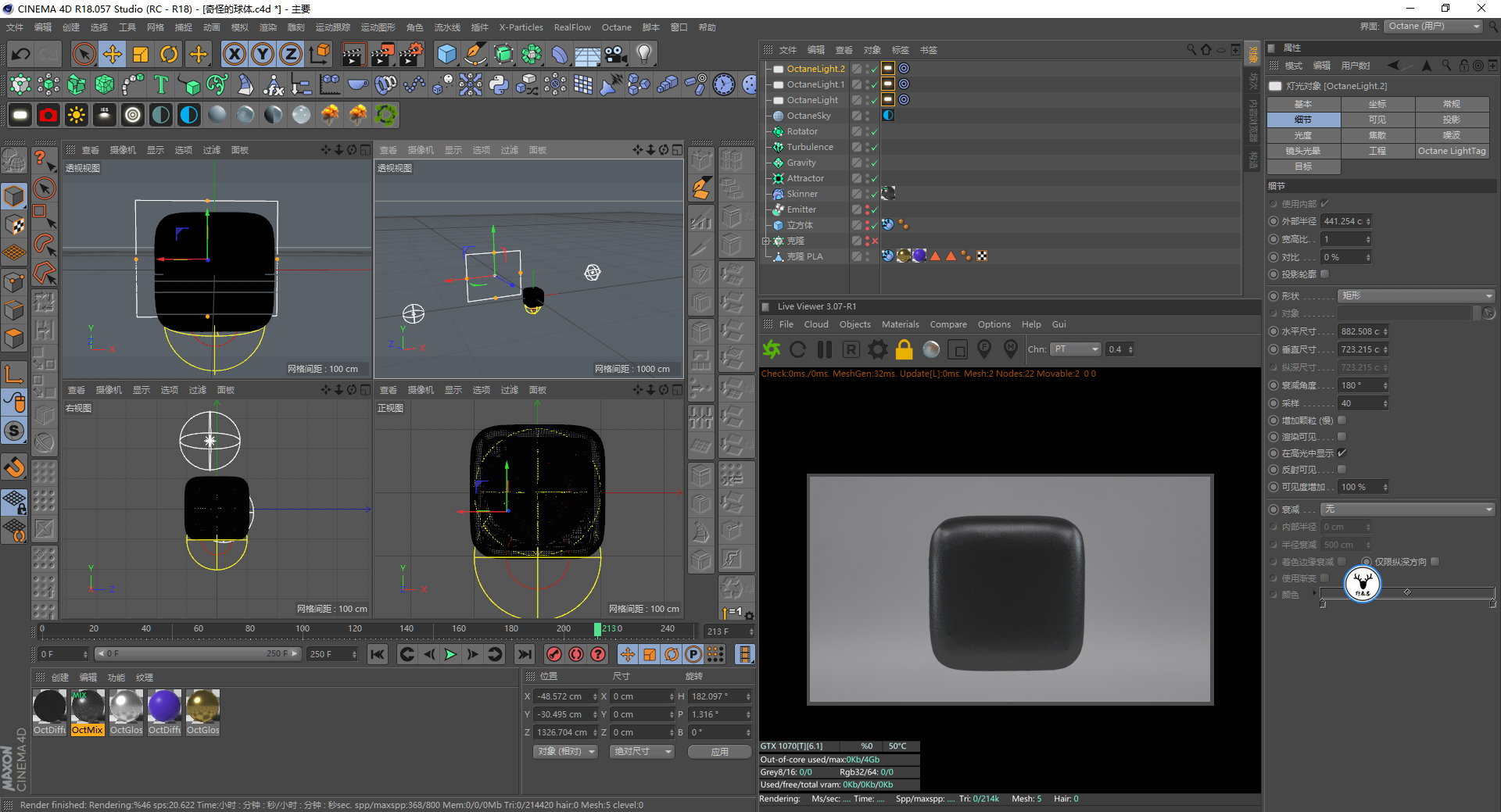
Task: Switch to the Octane LightTag tab
Action: [1452, 151]
